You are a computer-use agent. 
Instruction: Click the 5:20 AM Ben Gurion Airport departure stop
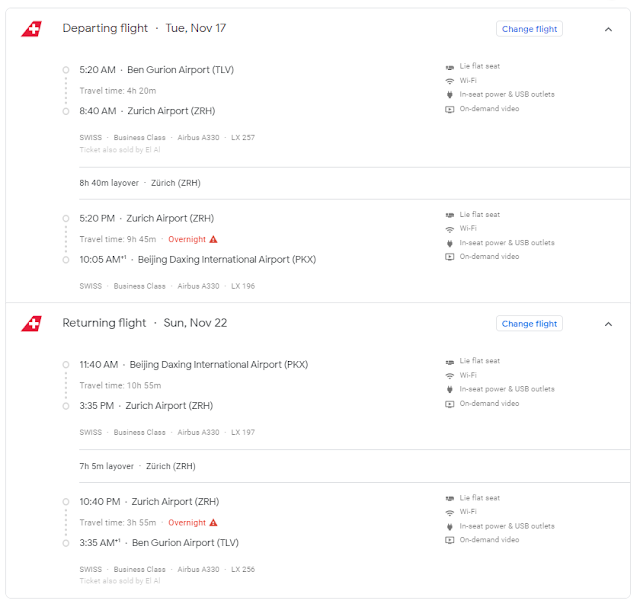tap(156, 70)
